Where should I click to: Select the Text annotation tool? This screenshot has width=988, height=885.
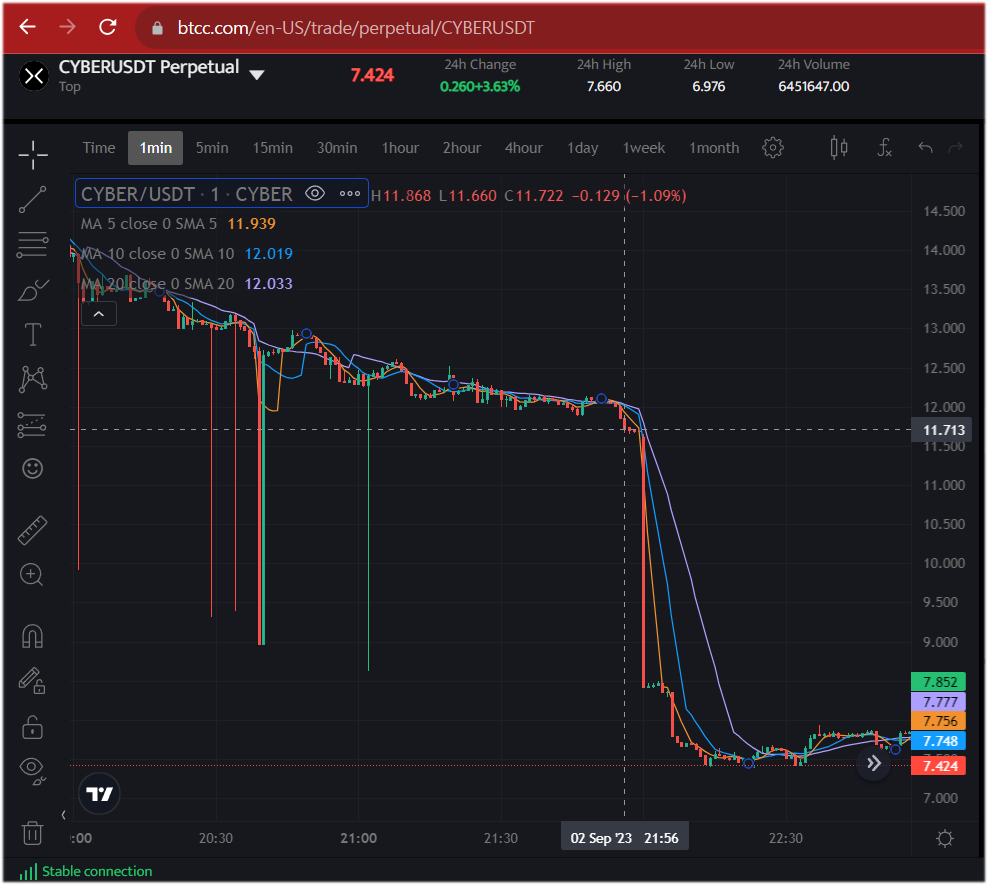(32, 334)
